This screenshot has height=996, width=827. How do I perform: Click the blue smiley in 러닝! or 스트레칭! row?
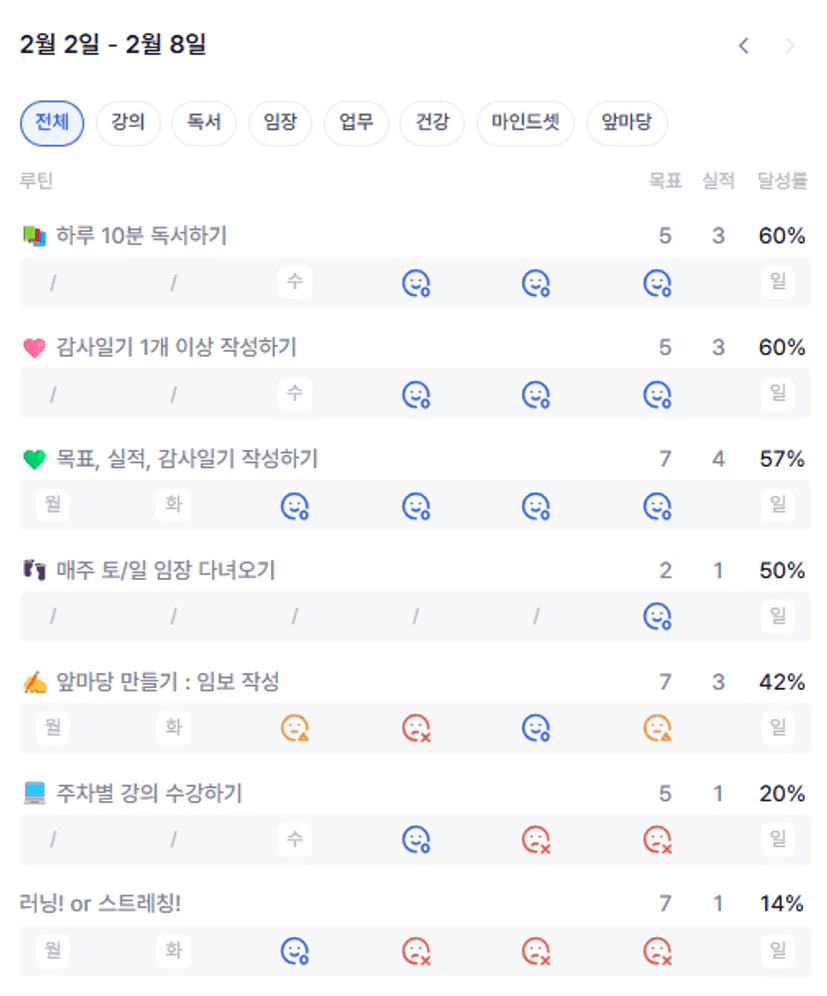pos(295,950)
